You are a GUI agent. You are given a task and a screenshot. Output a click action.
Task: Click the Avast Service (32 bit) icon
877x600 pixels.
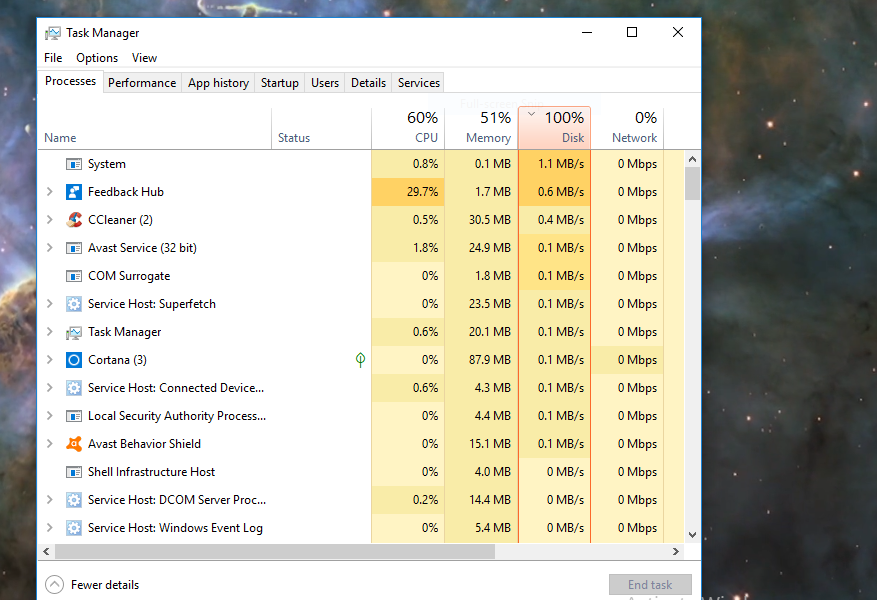74,247
